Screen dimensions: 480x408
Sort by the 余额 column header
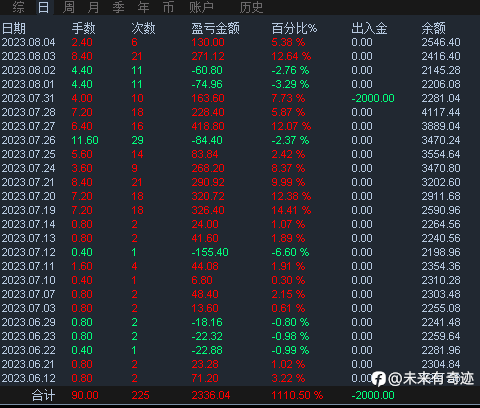[434, 28]
